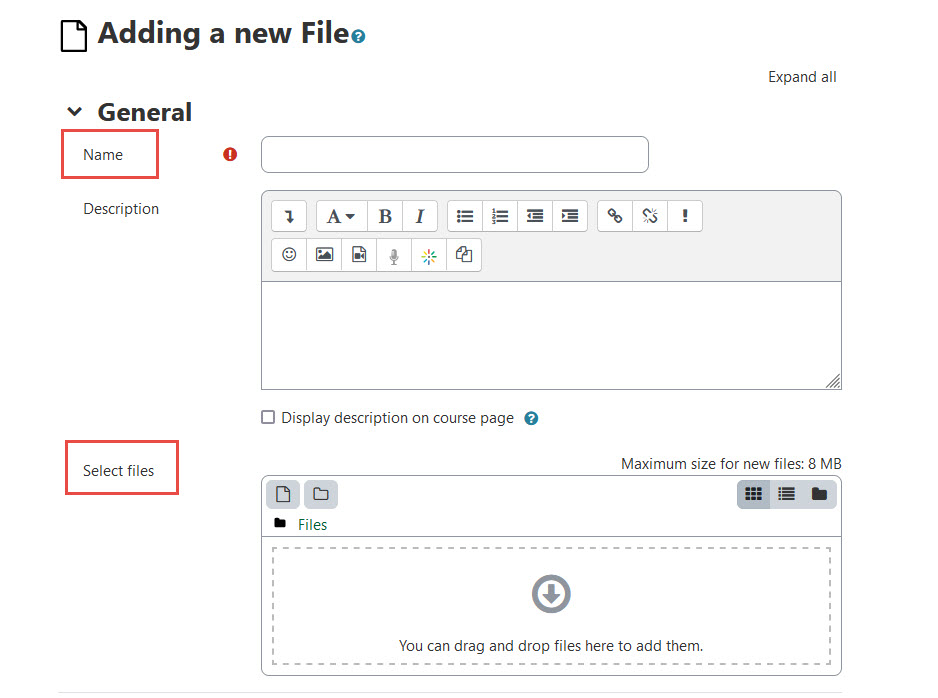The image size is (938, 698).
Task: Select the Add file icon in Select files
Action: click(282, 494)
